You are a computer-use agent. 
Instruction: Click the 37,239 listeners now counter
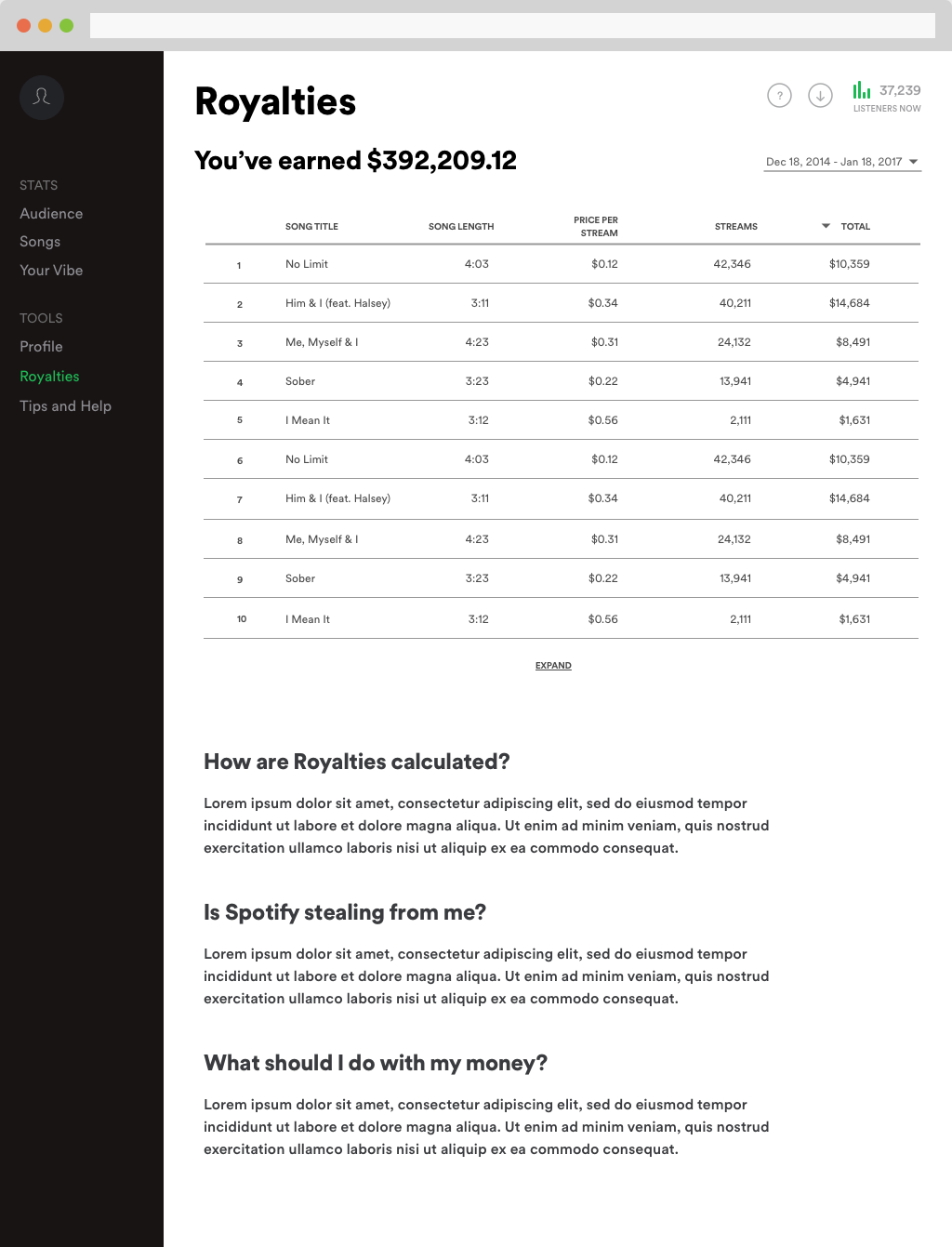pos(900,90)
